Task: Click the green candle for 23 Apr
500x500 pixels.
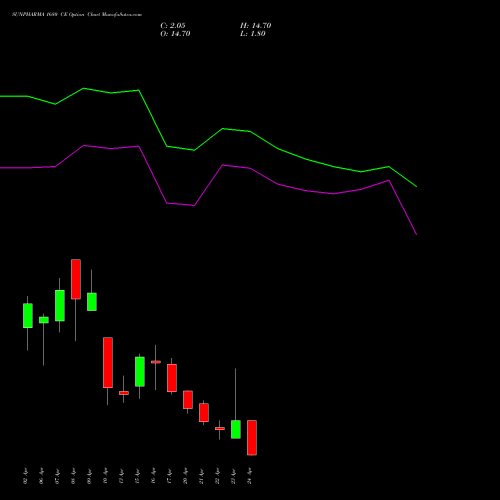Action: click(236, 429)
